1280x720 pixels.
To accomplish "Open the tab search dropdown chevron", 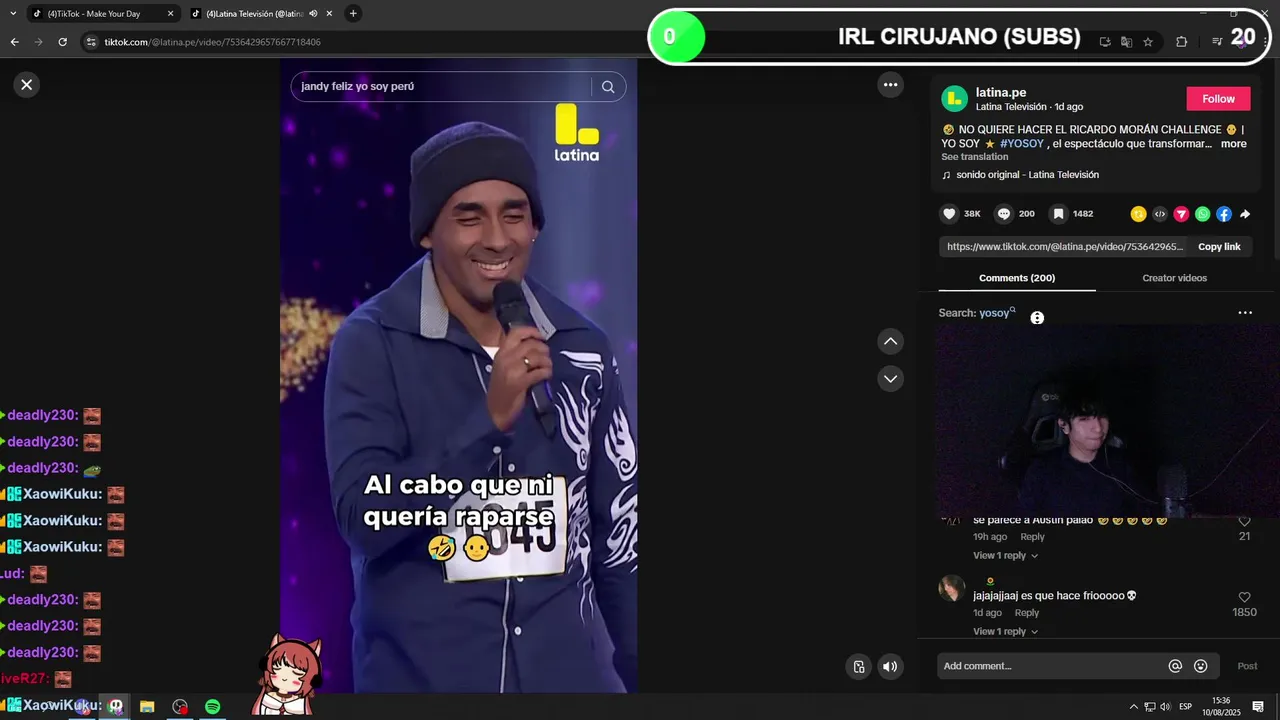I will [x=13, y=14].
